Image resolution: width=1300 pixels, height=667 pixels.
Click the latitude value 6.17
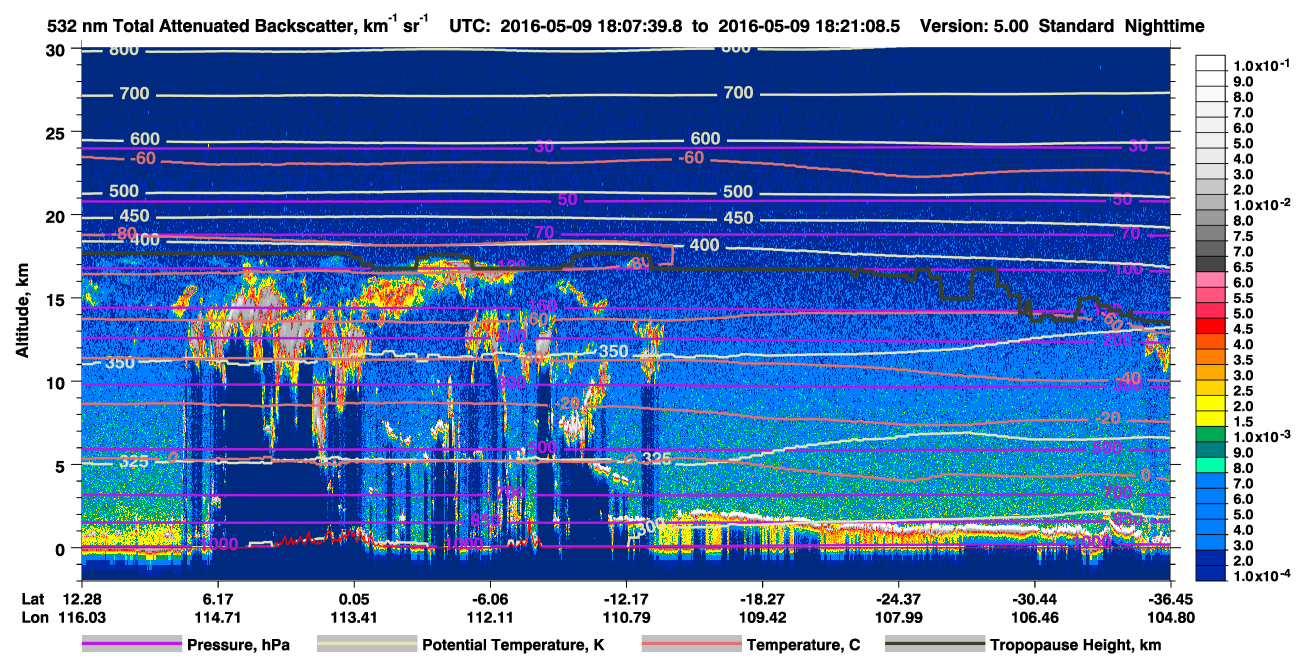[x=217, y=598]
